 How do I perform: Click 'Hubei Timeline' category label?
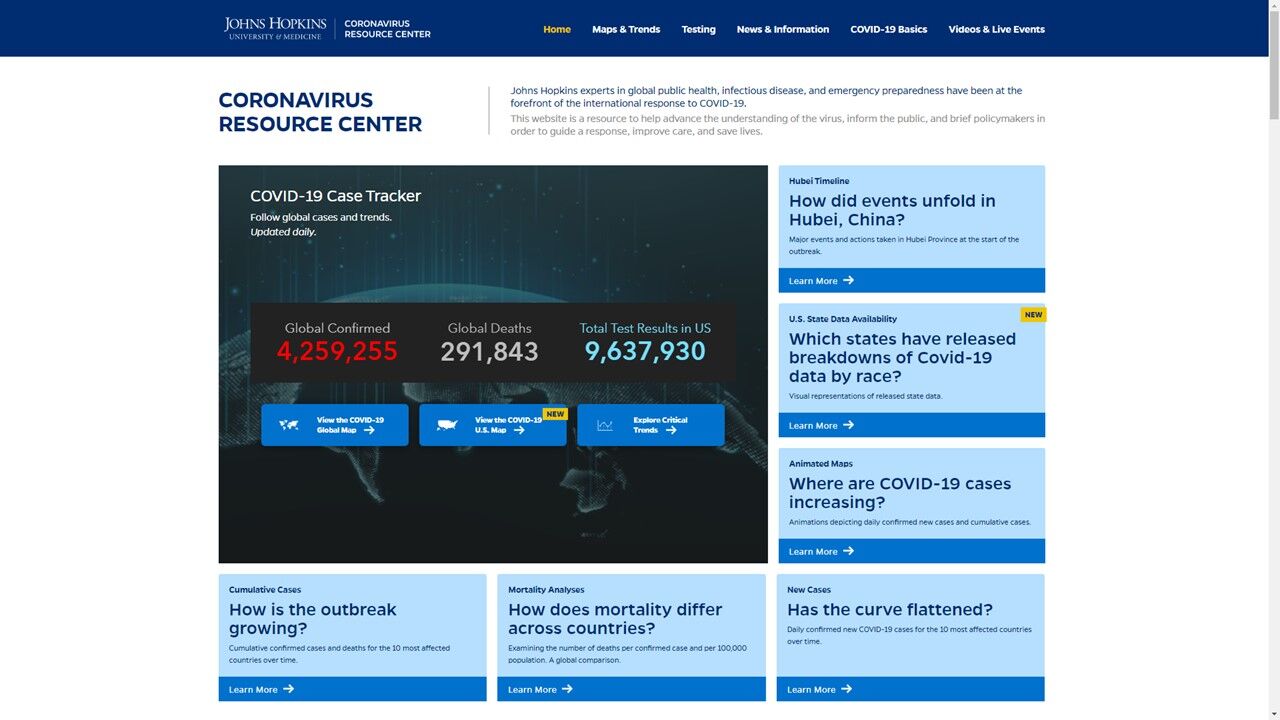819,181
